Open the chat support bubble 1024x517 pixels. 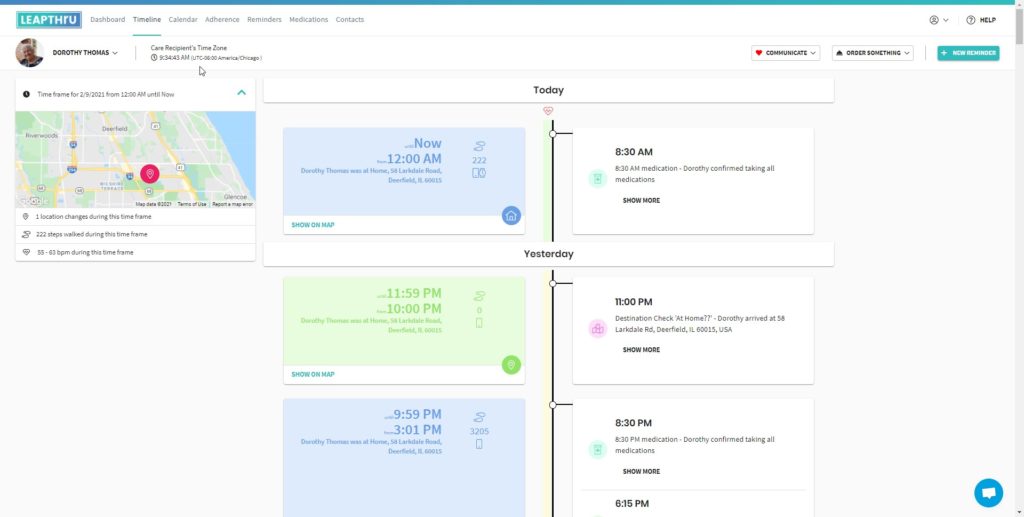pos(988,492)
